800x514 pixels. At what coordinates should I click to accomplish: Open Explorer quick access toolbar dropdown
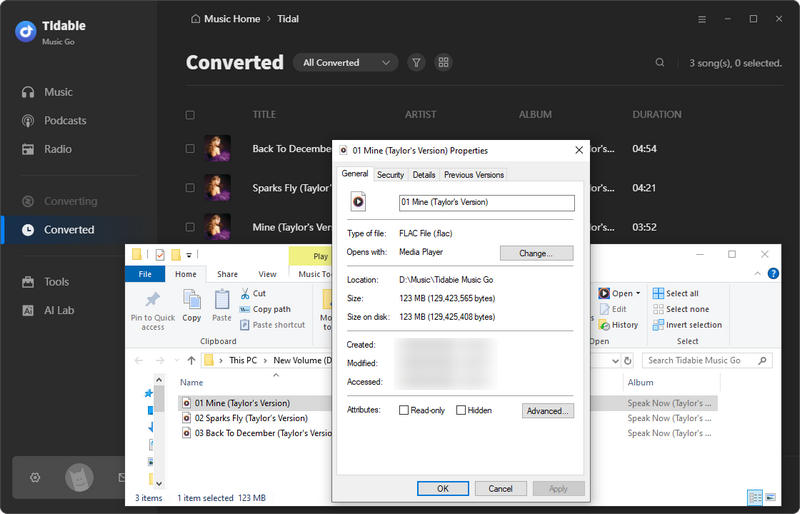click(x=189, y=255)
